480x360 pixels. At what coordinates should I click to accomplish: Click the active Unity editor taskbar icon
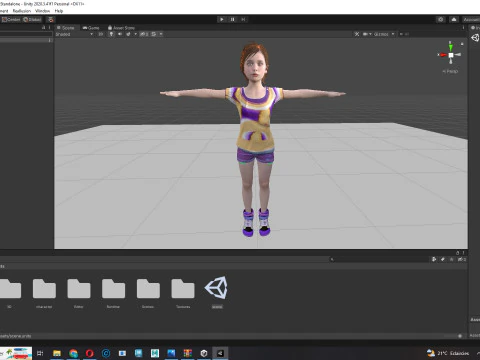tap(220, 353)
